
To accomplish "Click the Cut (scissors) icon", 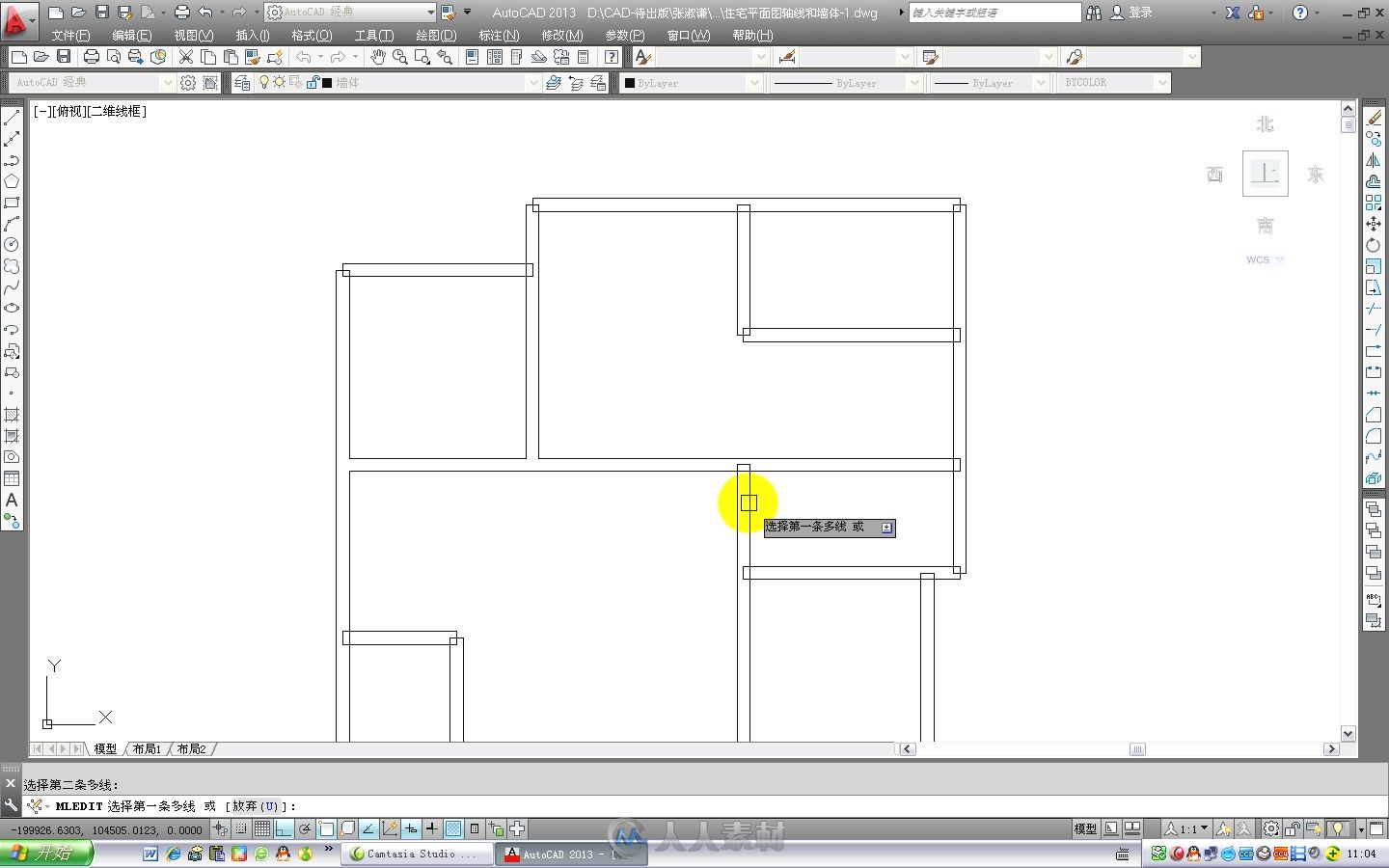I will point(186,58).
